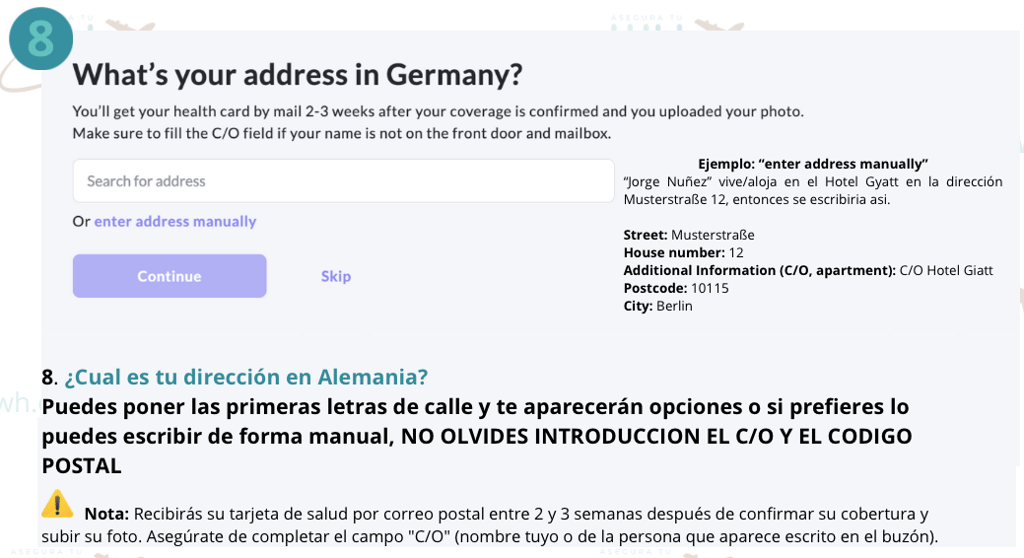Click the Street: Musterstraße example line
This screenshot has width=1024, height=558.
pyautogui.click(x=688, y=235)
